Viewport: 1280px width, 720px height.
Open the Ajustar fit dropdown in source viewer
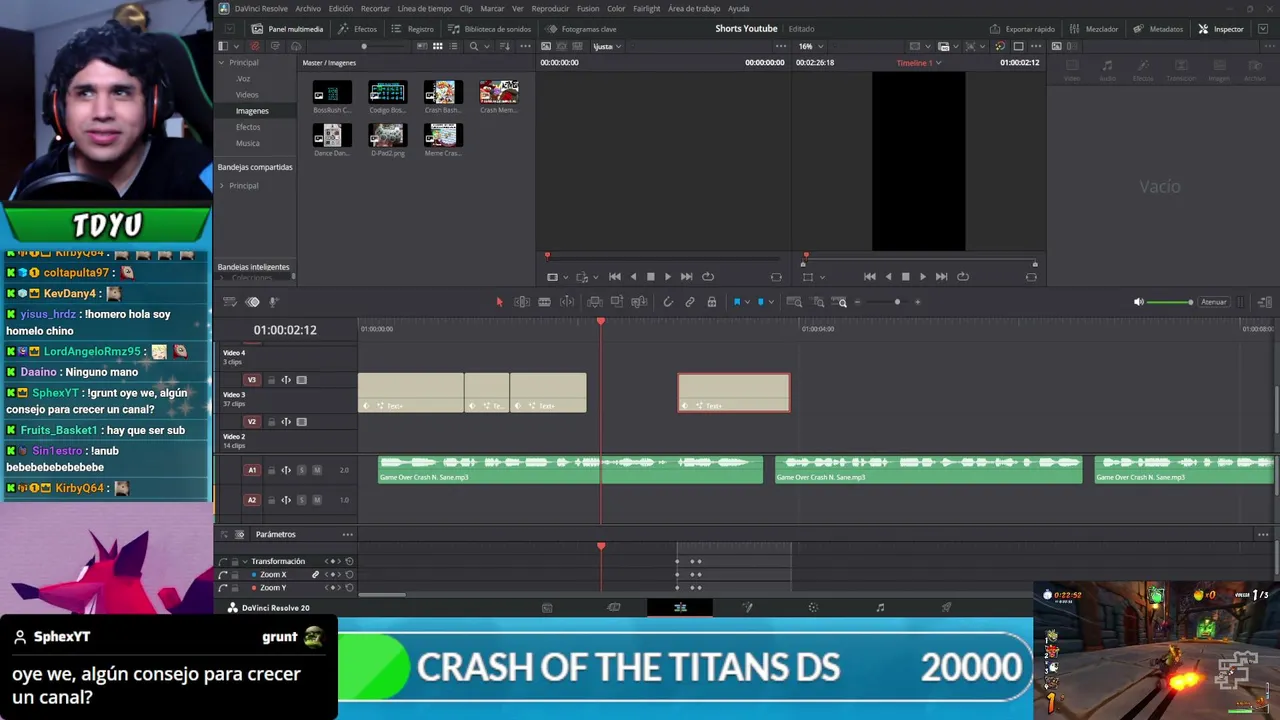tap(607, 46)
